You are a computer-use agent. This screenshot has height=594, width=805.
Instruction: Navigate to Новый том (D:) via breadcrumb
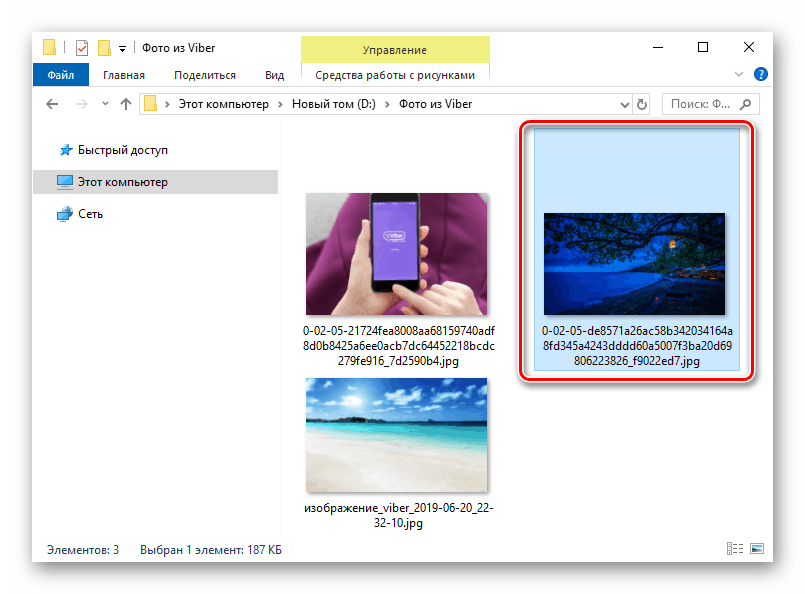tap(331, 103)
